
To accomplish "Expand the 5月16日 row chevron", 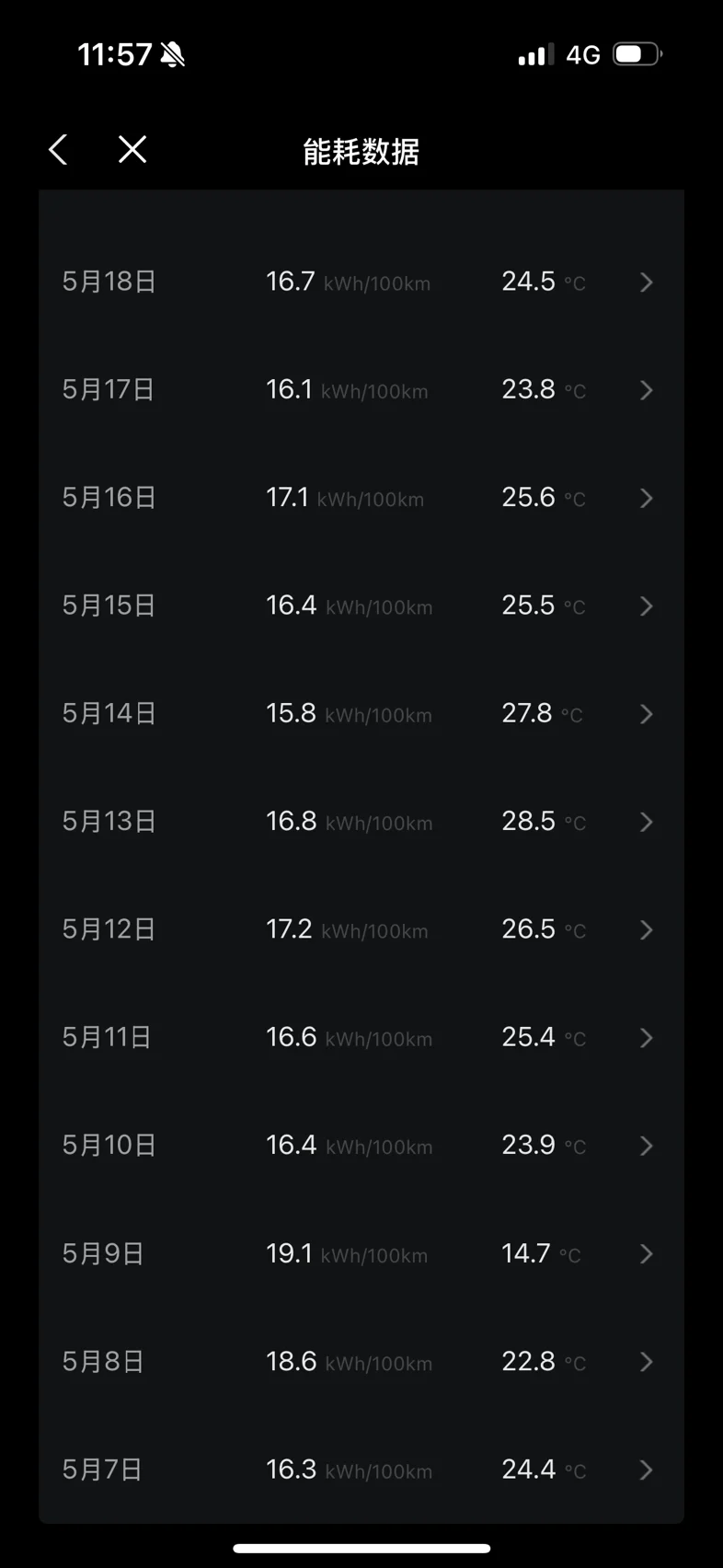I will pyautogui.click(x=646, y=498).
